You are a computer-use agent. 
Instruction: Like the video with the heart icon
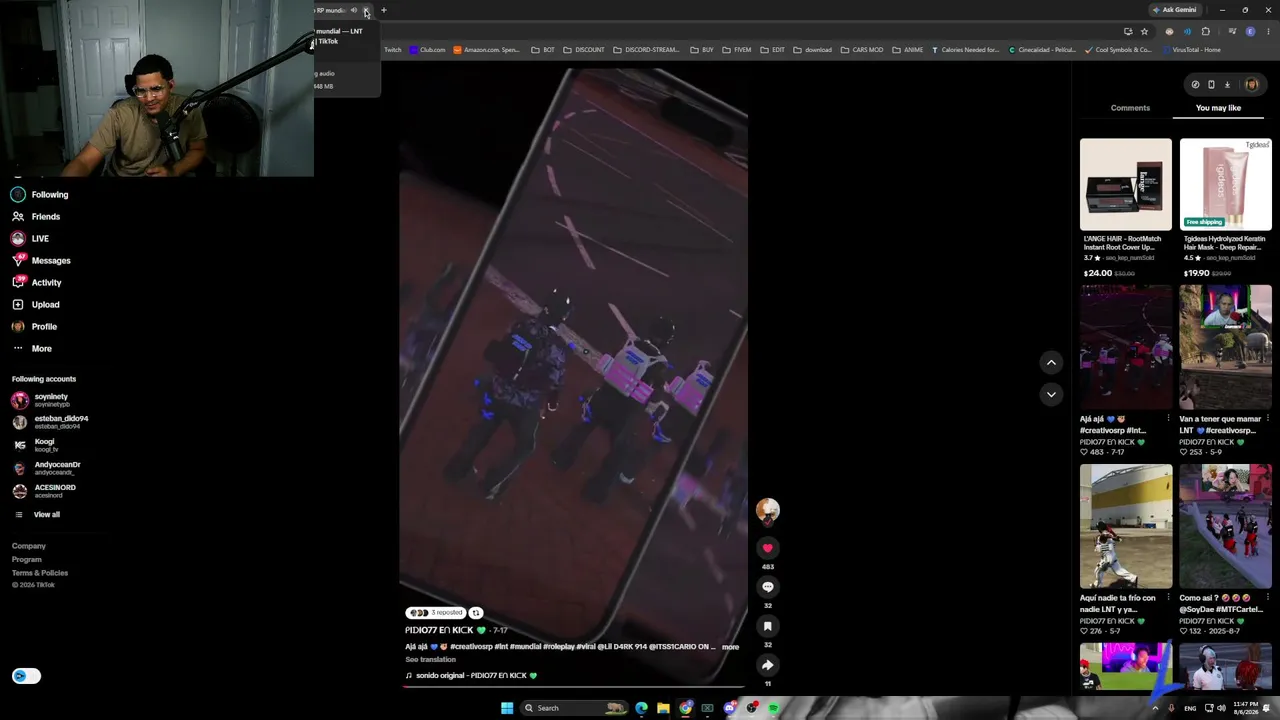pos(768,548)
